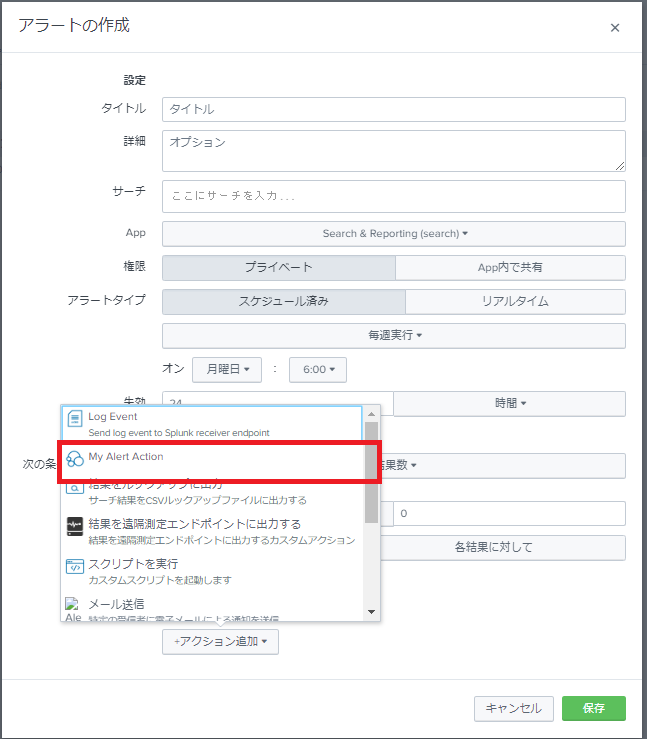The height and width of the screenshot is (739, 647).
Task: Click action list scrollbar up arrow
Action: coord(371,414)
